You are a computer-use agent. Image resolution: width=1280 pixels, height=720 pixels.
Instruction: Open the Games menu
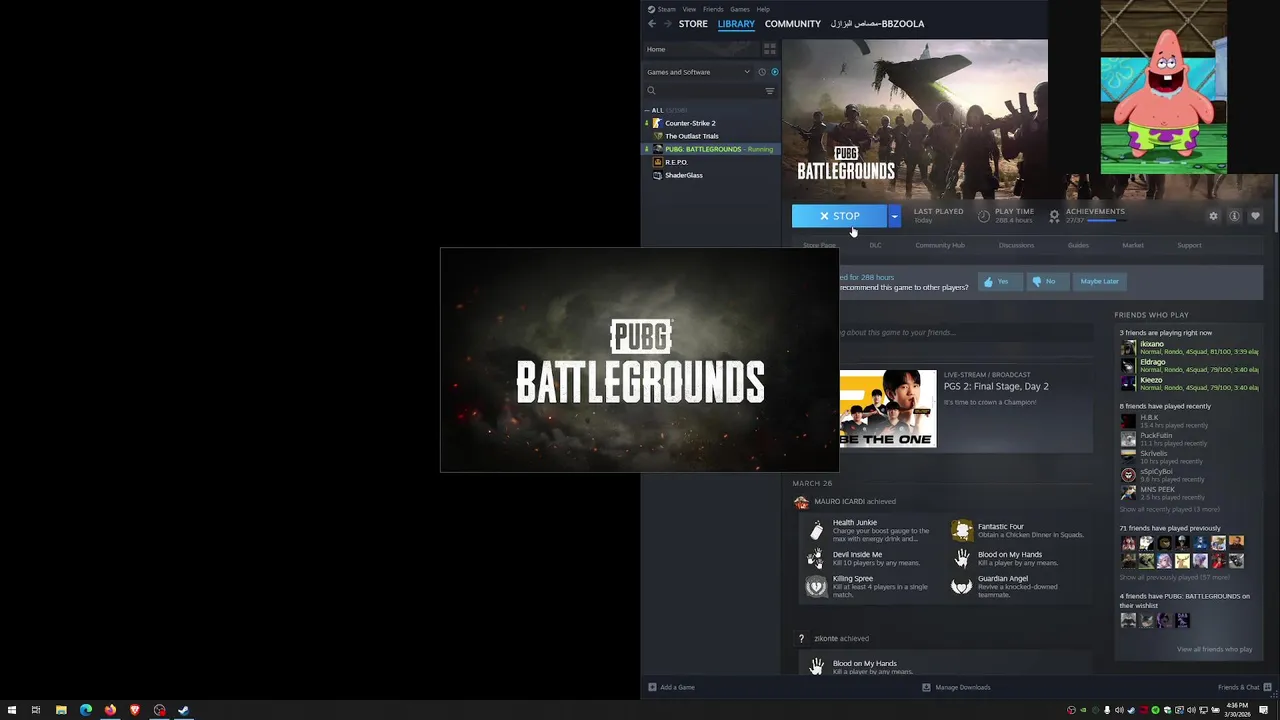pyautogui.click(x=740, y=9)
